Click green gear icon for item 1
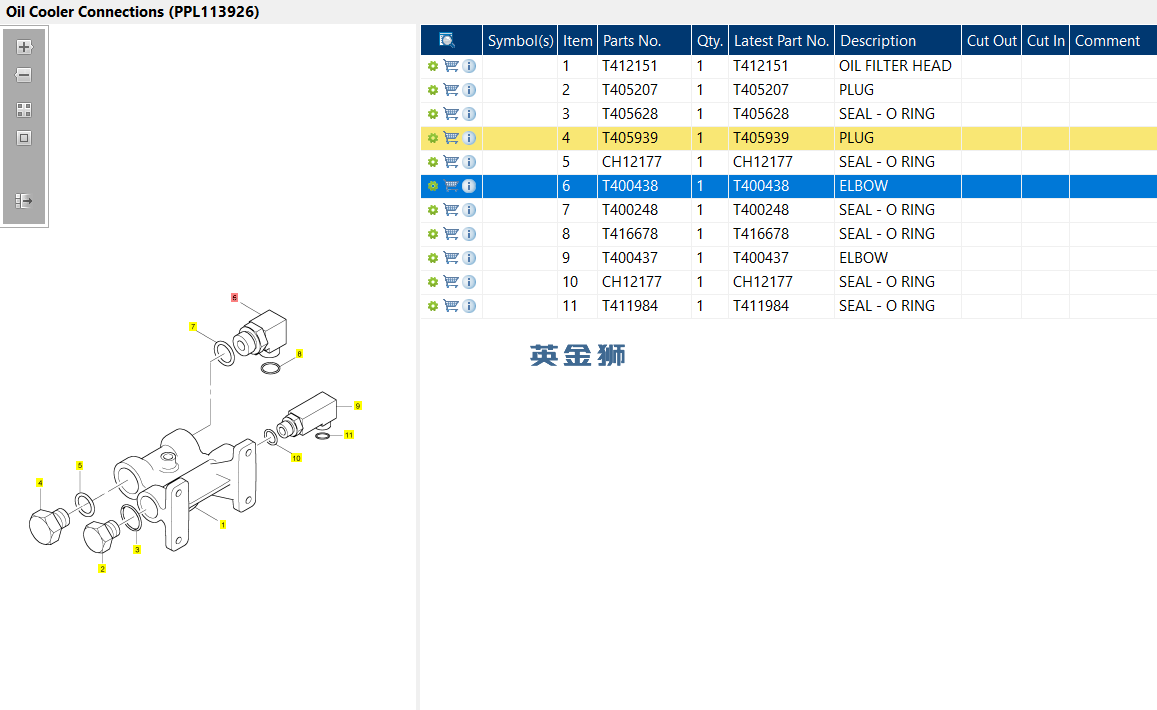 pyautogui.click(x=433, y=66)
